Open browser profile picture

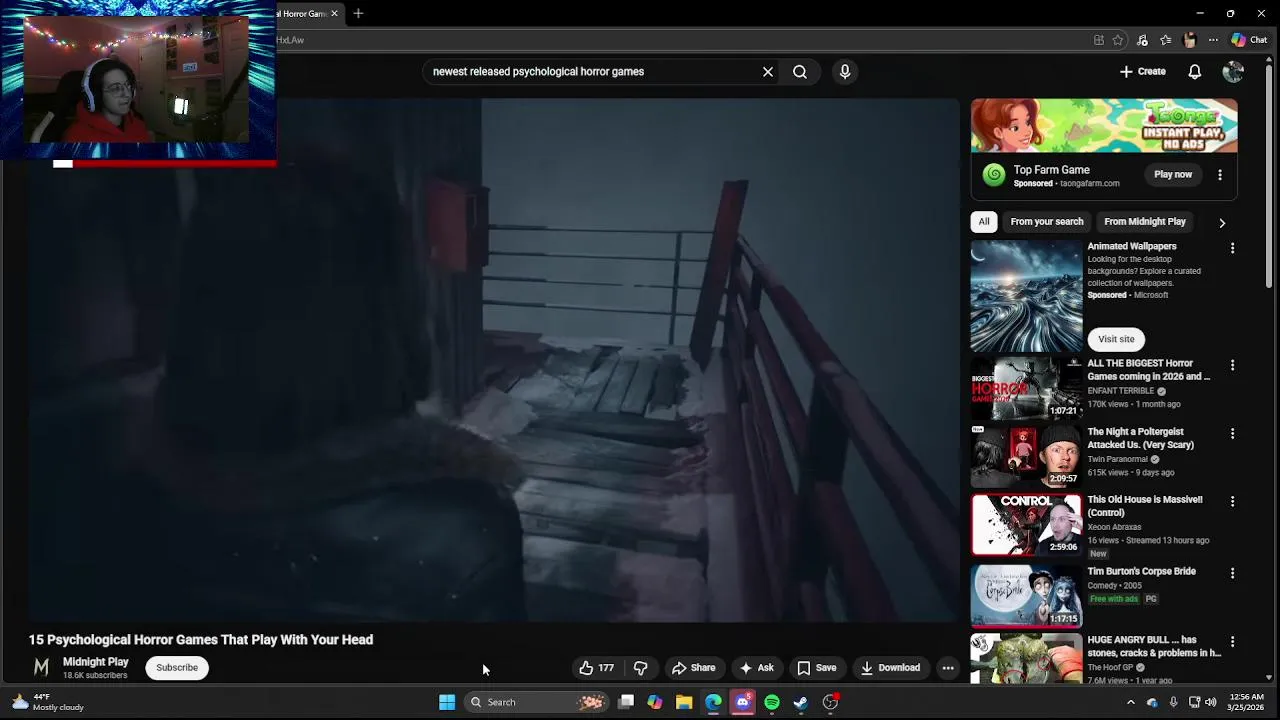click(x=1189, y=40)
